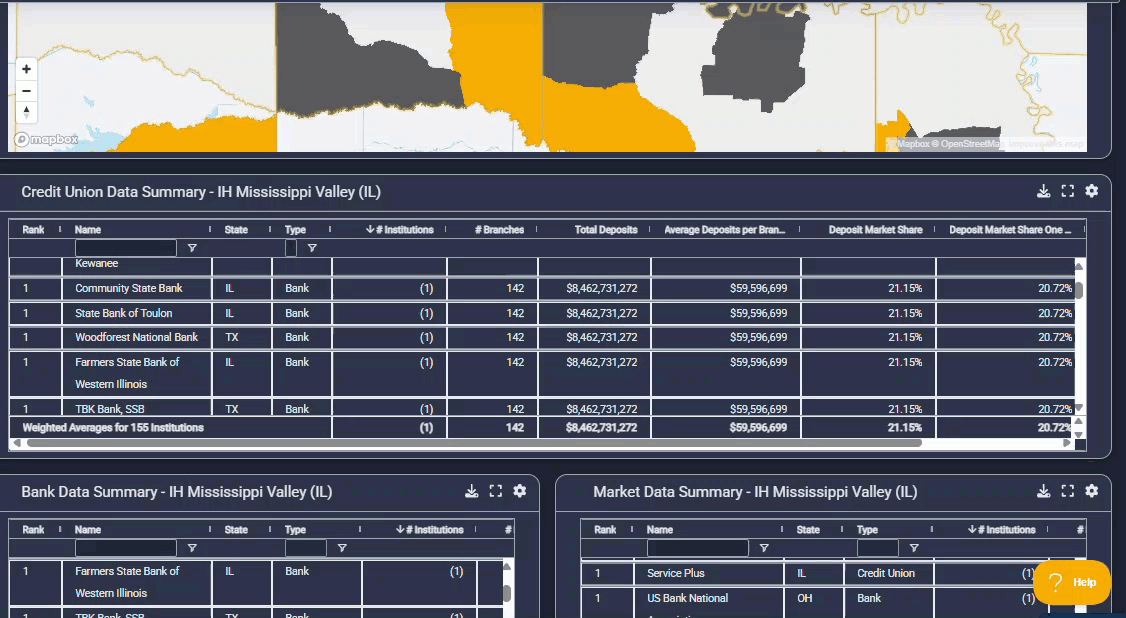Open Type filter options in Credit Union table
The width and height of the screenshot is (1126, 618).
click(312, 248)
